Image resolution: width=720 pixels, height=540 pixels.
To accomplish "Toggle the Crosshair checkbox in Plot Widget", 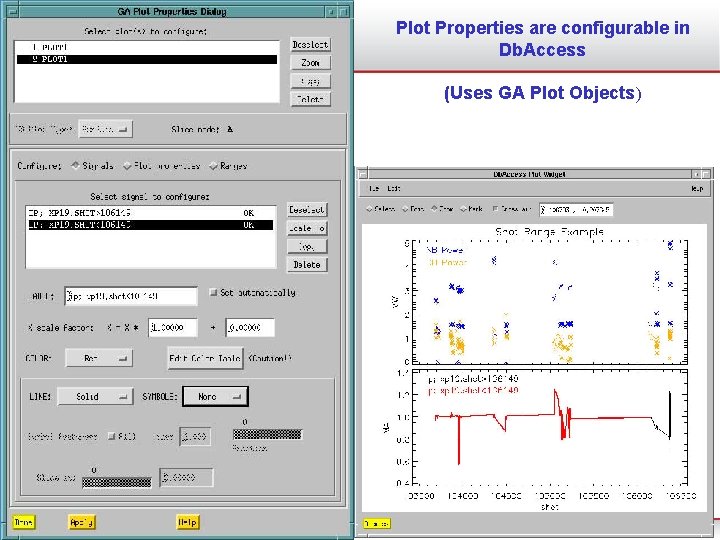I will point(495,209).
